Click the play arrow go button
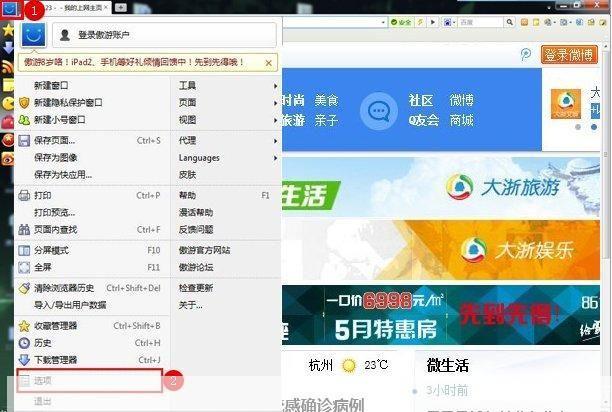The height and width of the screenshot is (412, 612). click(432, 22)
